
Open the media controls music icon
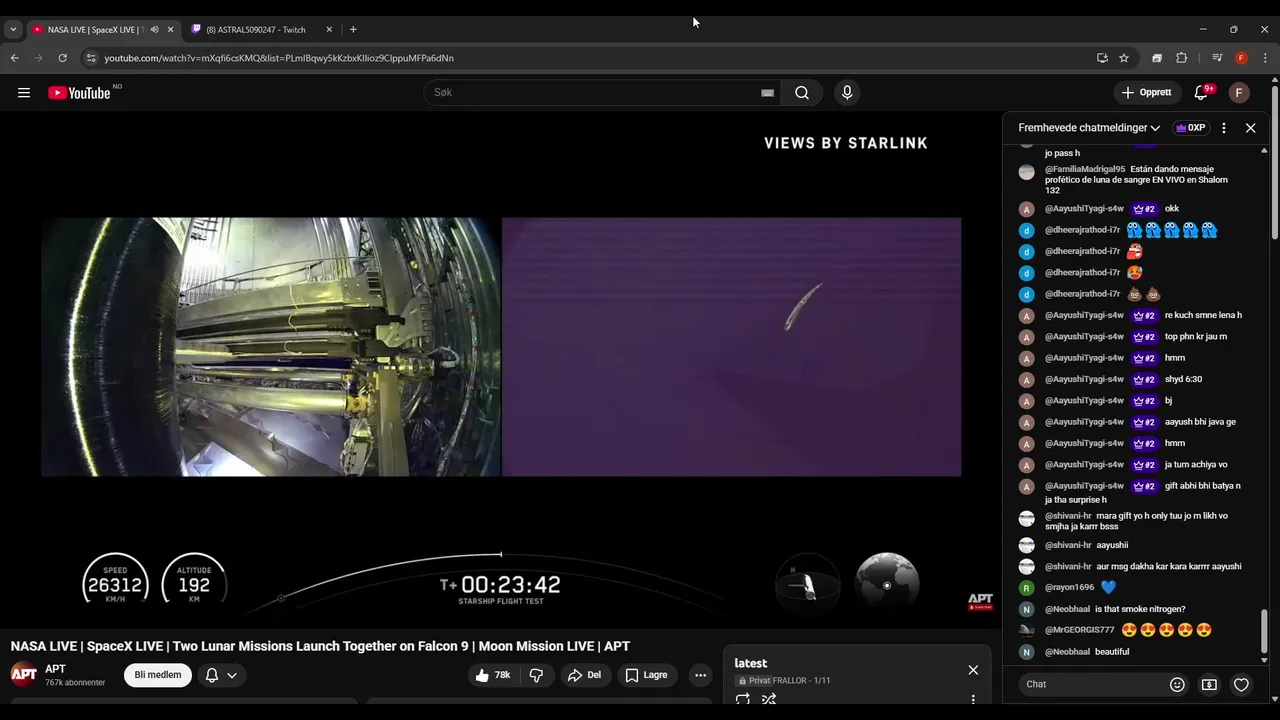click(1217, 58)
